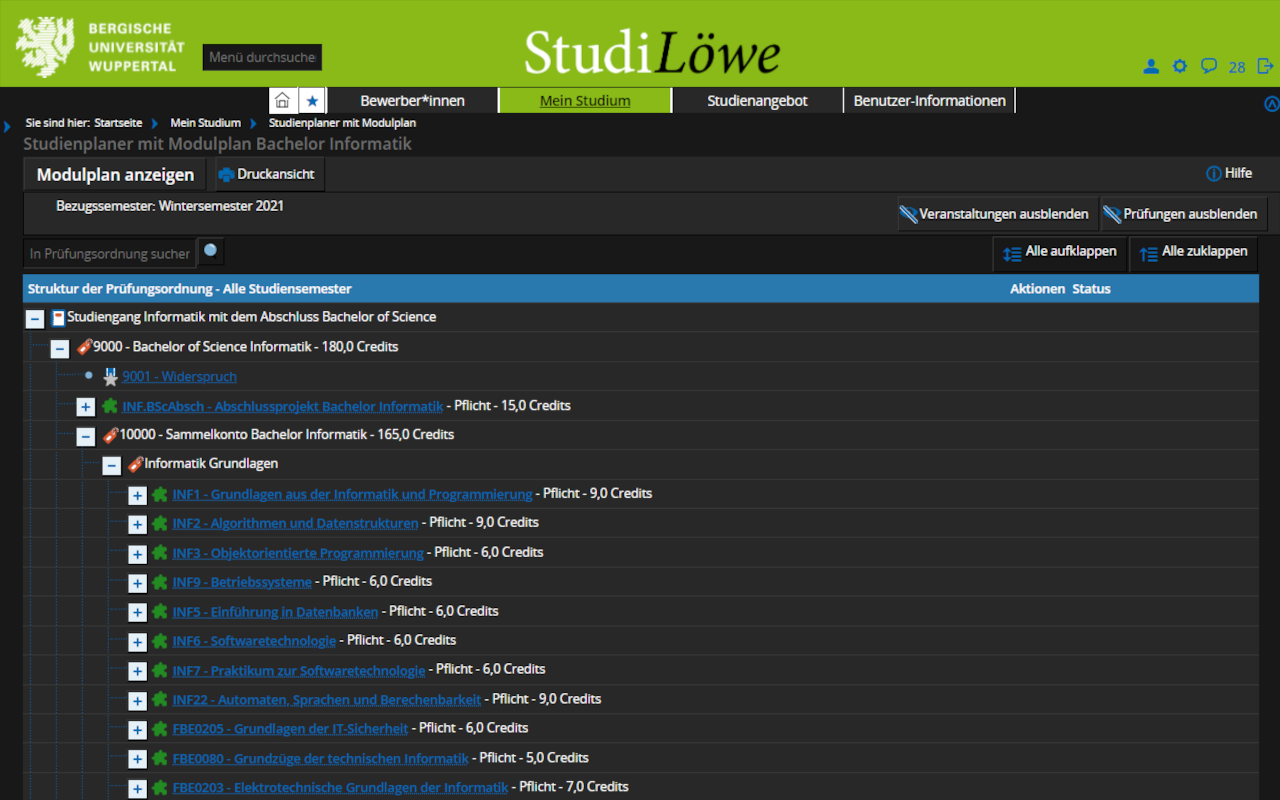The height and width of the screenshot is (800, 1280).
Task: Click the tag icon beside 10000 Sammelkonto
Action: tap(110, 435)
